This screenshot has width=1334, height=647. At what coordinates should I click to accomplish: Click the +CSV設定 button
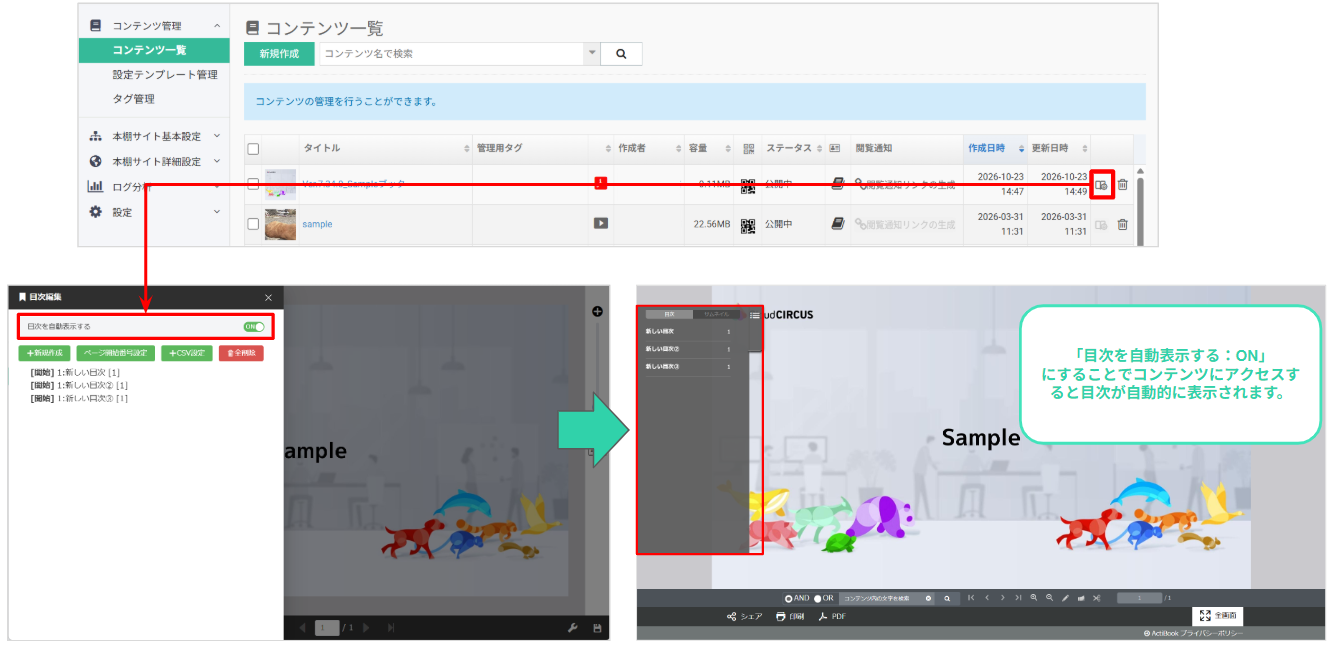pos(187,353)
